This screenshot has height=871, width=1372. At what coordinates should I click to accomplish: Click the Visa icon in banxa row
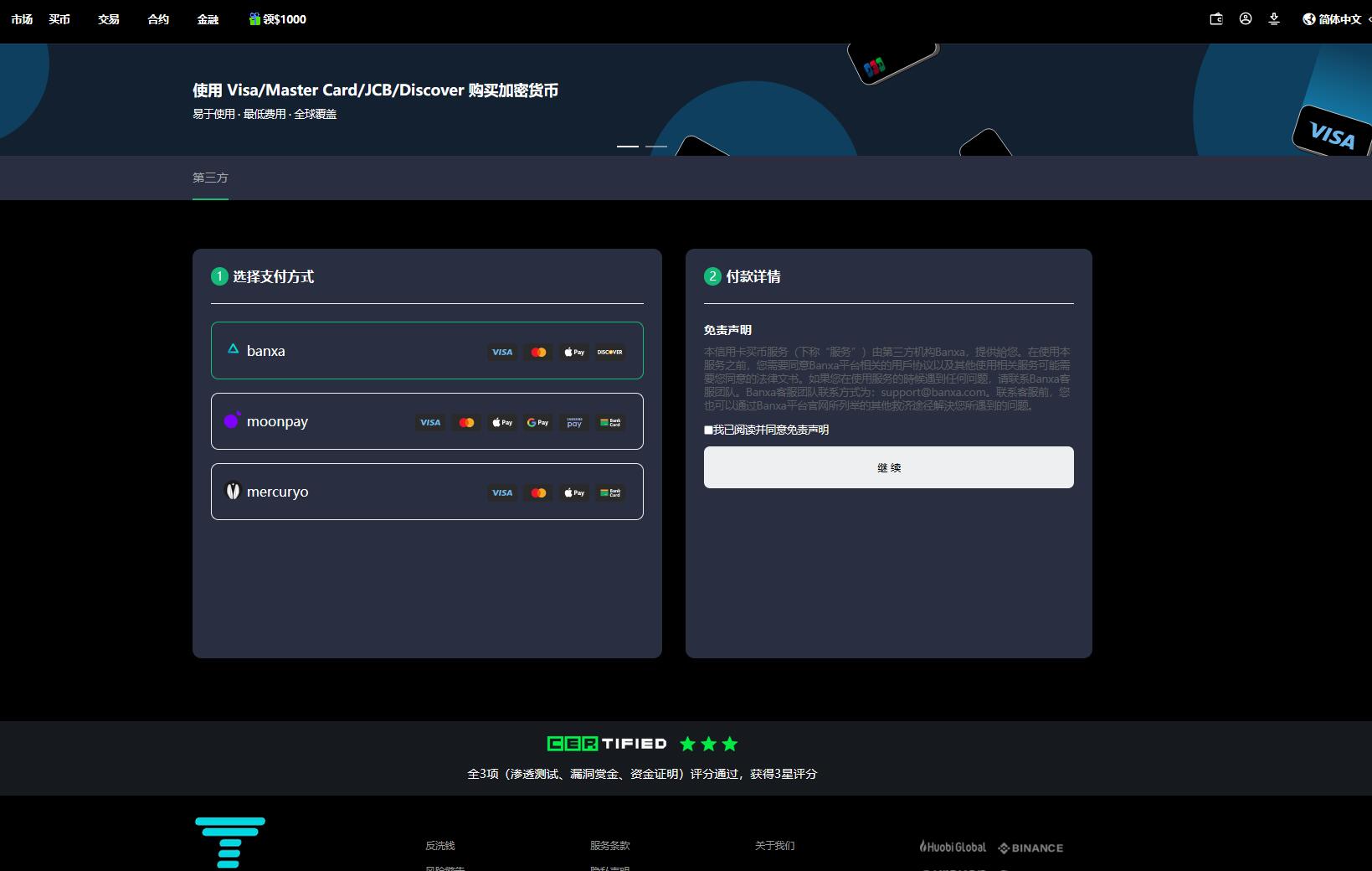tap(502, 352)
